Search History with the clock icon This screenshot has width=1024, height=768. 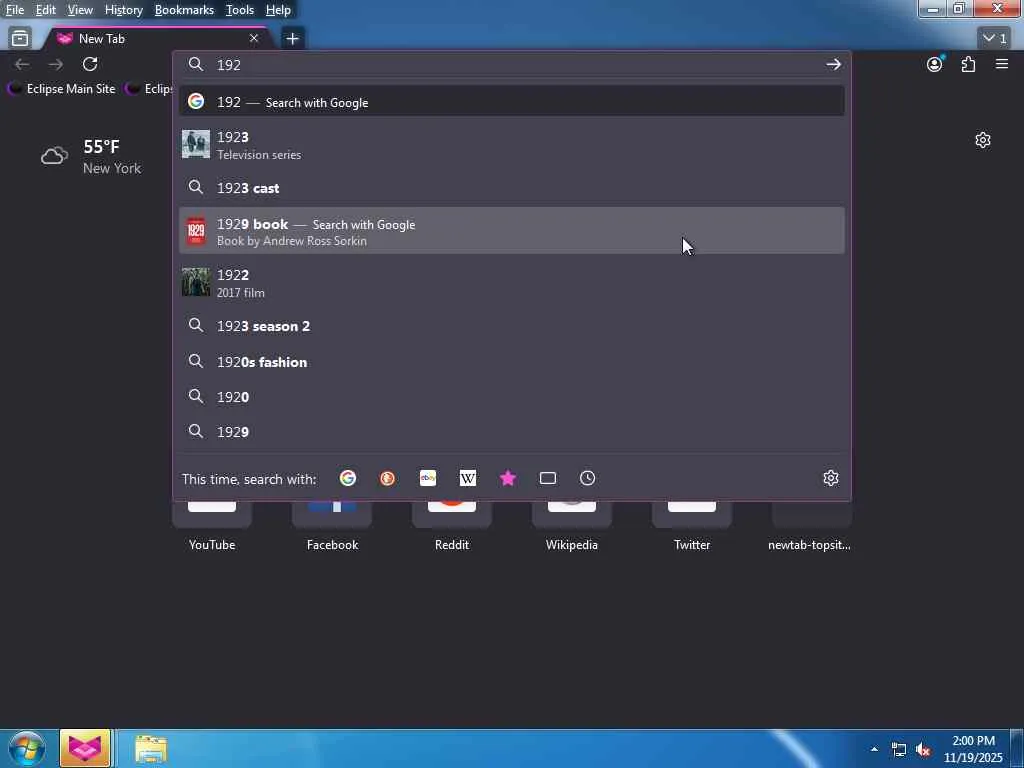[x=588, y=479]
